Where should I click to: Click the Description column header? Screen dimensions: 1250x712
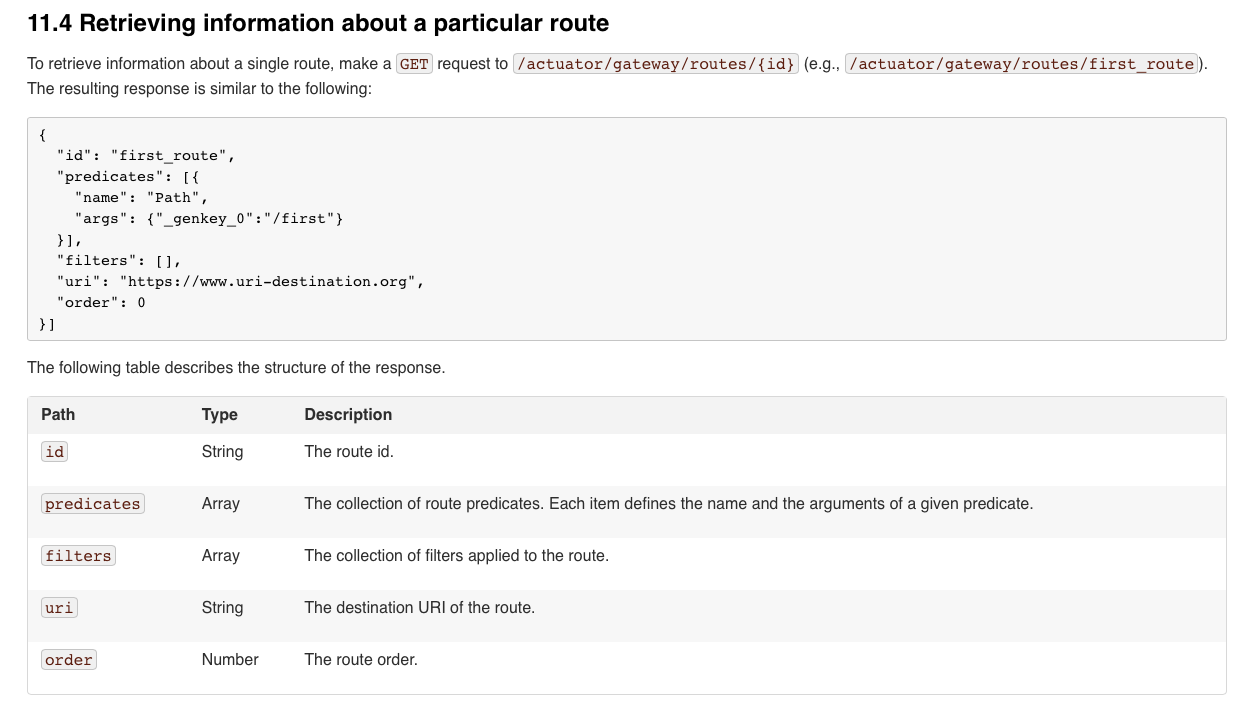pos(348,414)
